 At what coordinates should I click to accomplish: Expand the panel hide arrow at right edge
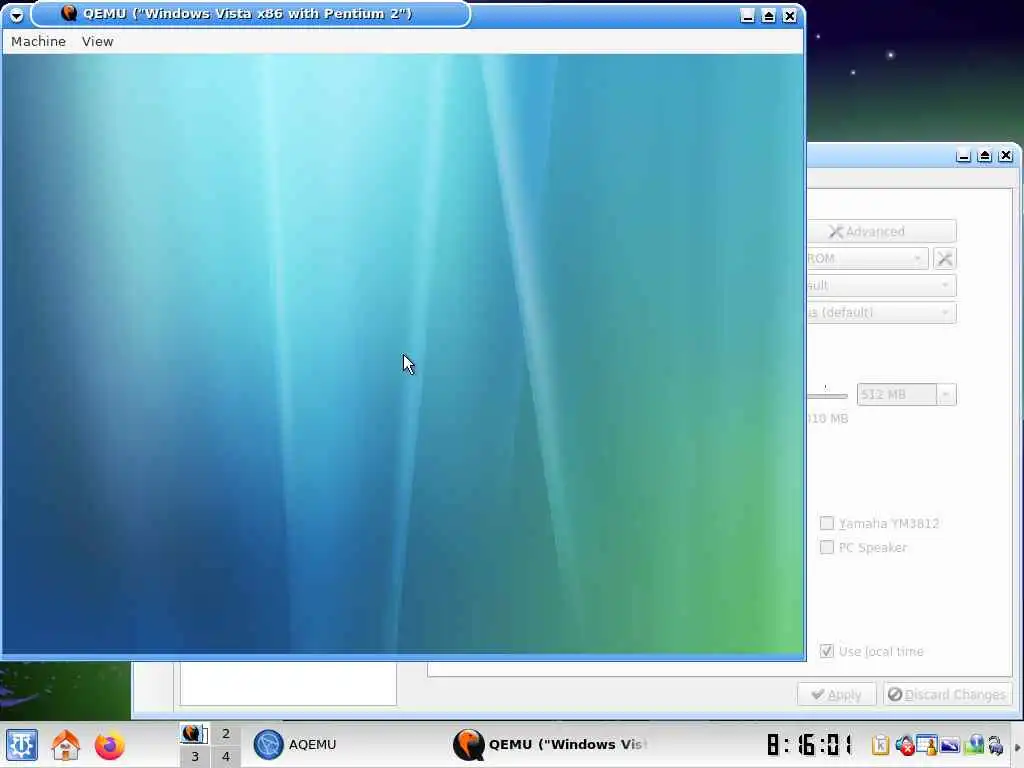1017,747
